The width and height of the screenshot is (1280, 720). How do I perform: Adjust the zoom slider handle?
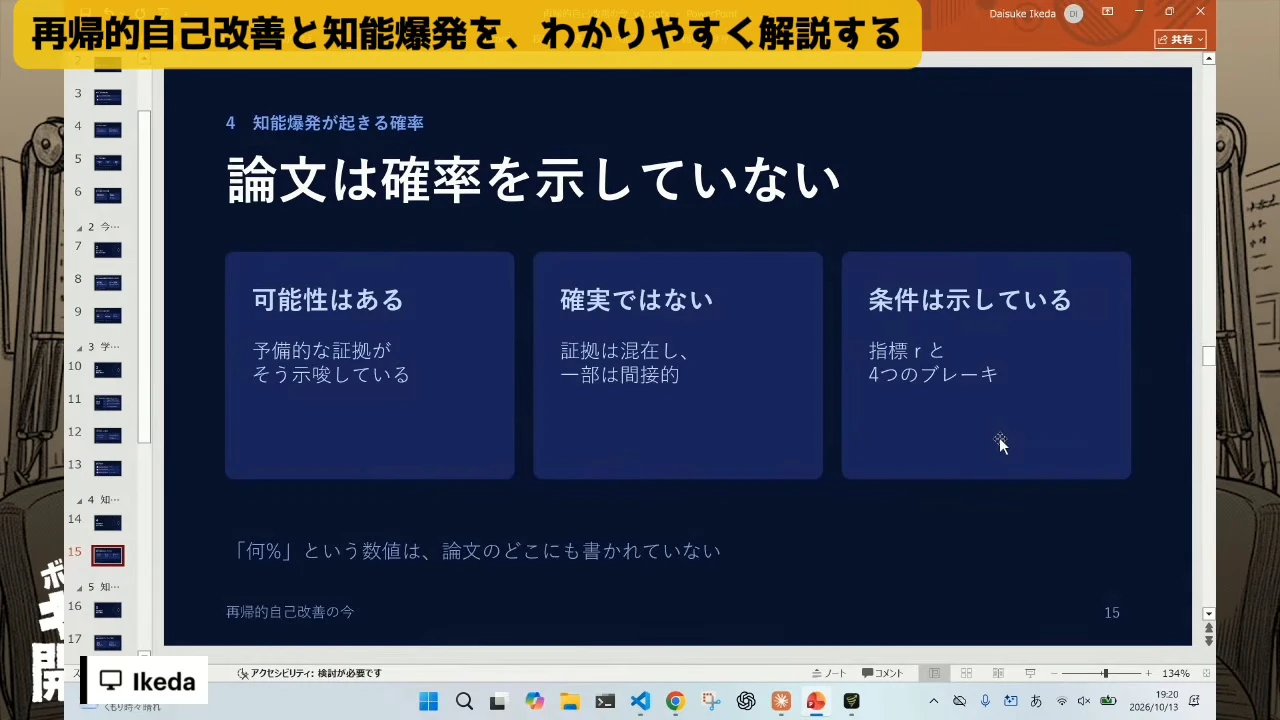[x=1105, y=673]
